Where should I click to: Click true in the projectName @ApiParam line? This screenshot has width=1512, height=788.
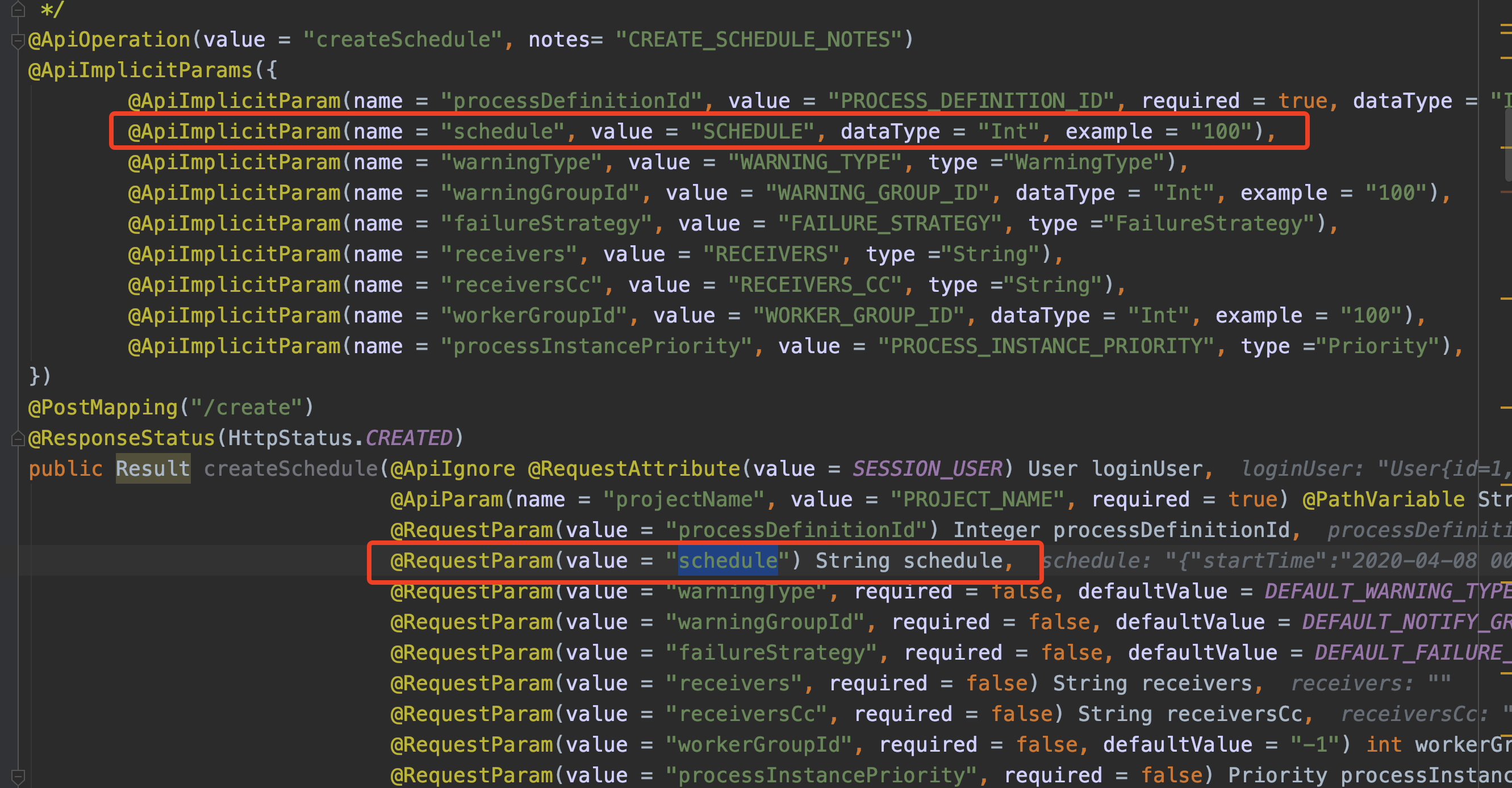(1252, 500)
